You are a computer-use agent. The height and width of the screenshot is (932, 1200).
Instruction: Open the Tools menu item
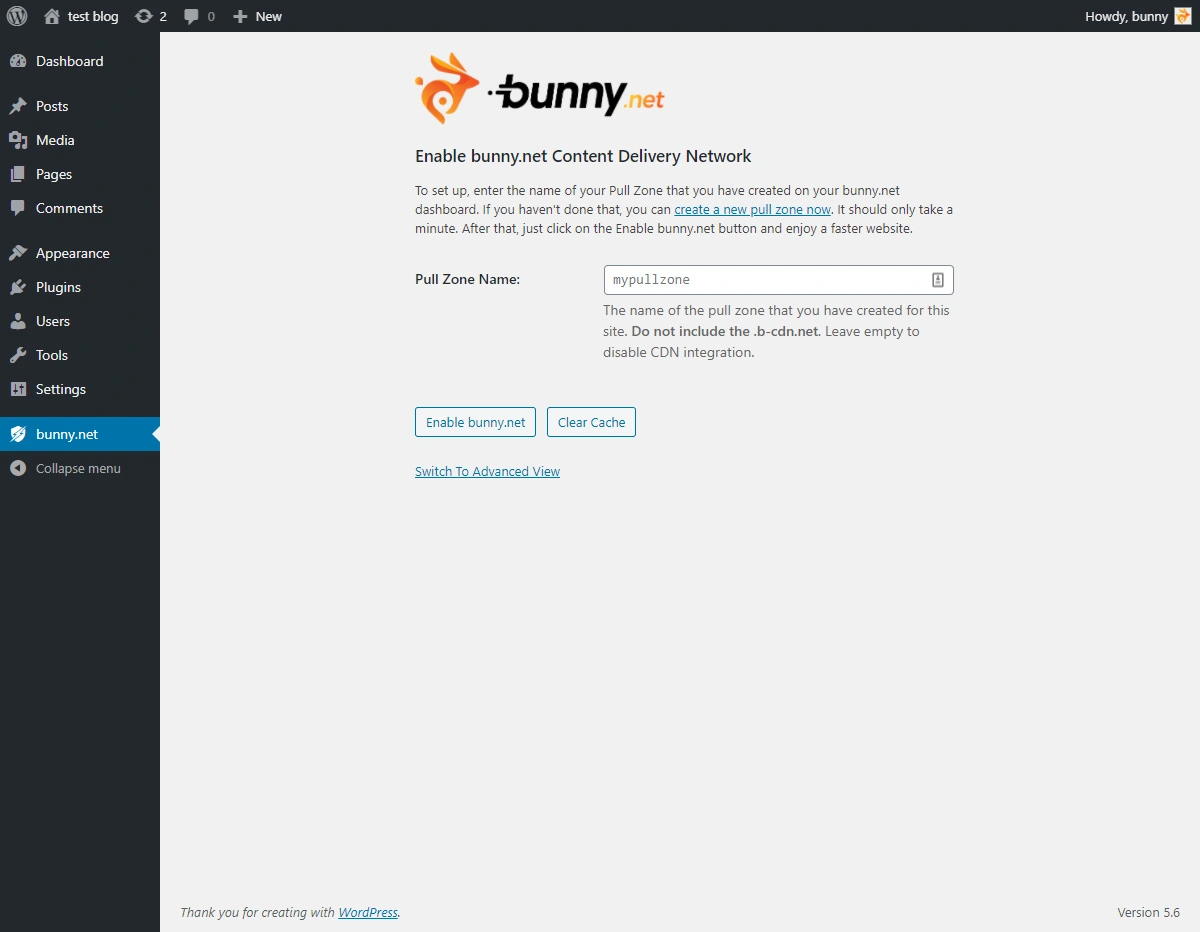tap(80, 355)
